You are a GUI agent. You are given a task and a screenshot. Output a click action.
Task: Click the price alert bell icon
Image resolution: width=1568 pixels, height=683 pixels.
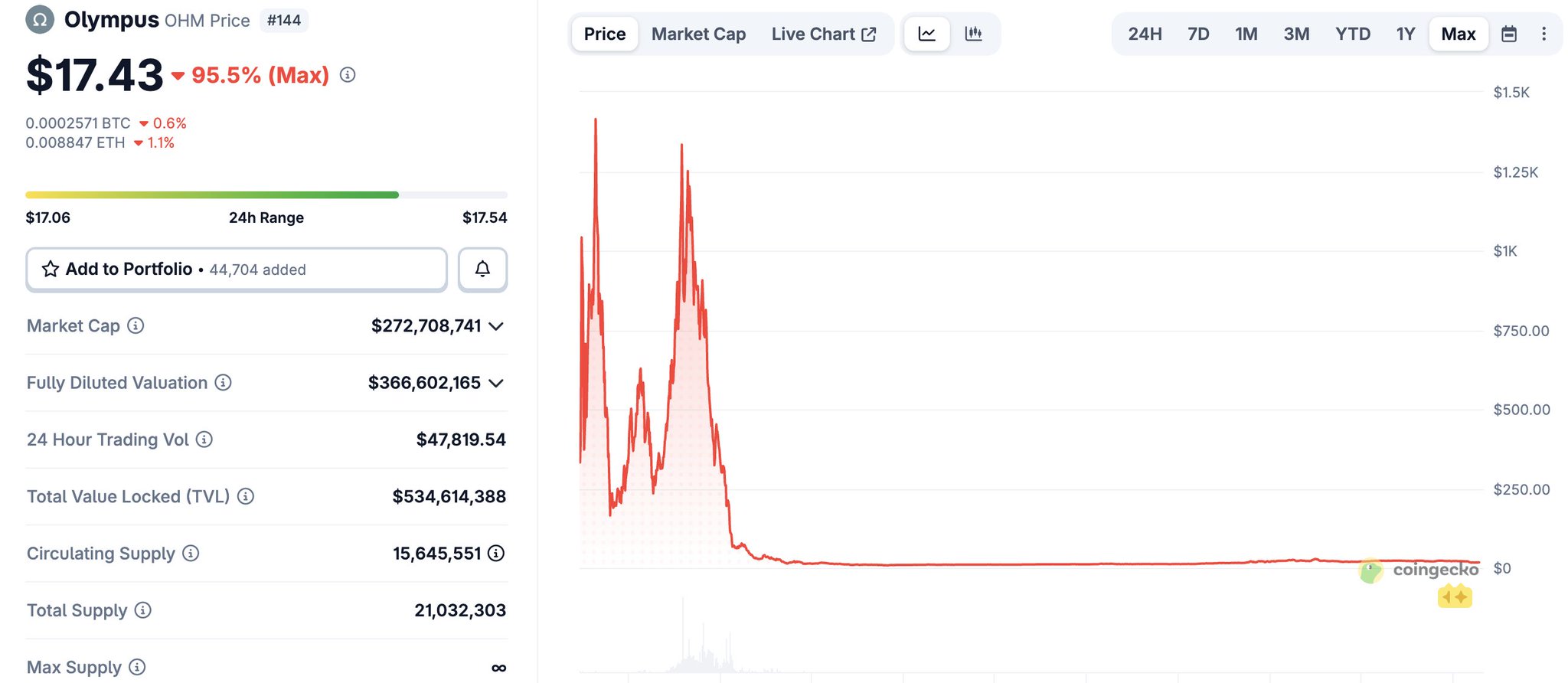(482, 269)
